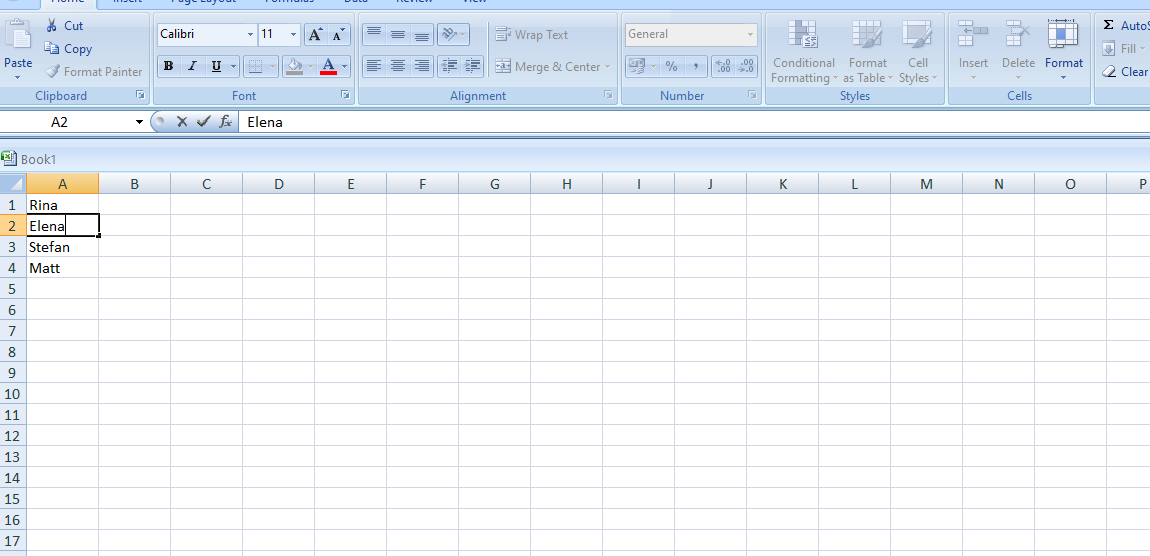
Task: Bottom align cell contents
Action: (x=422, y=34)
